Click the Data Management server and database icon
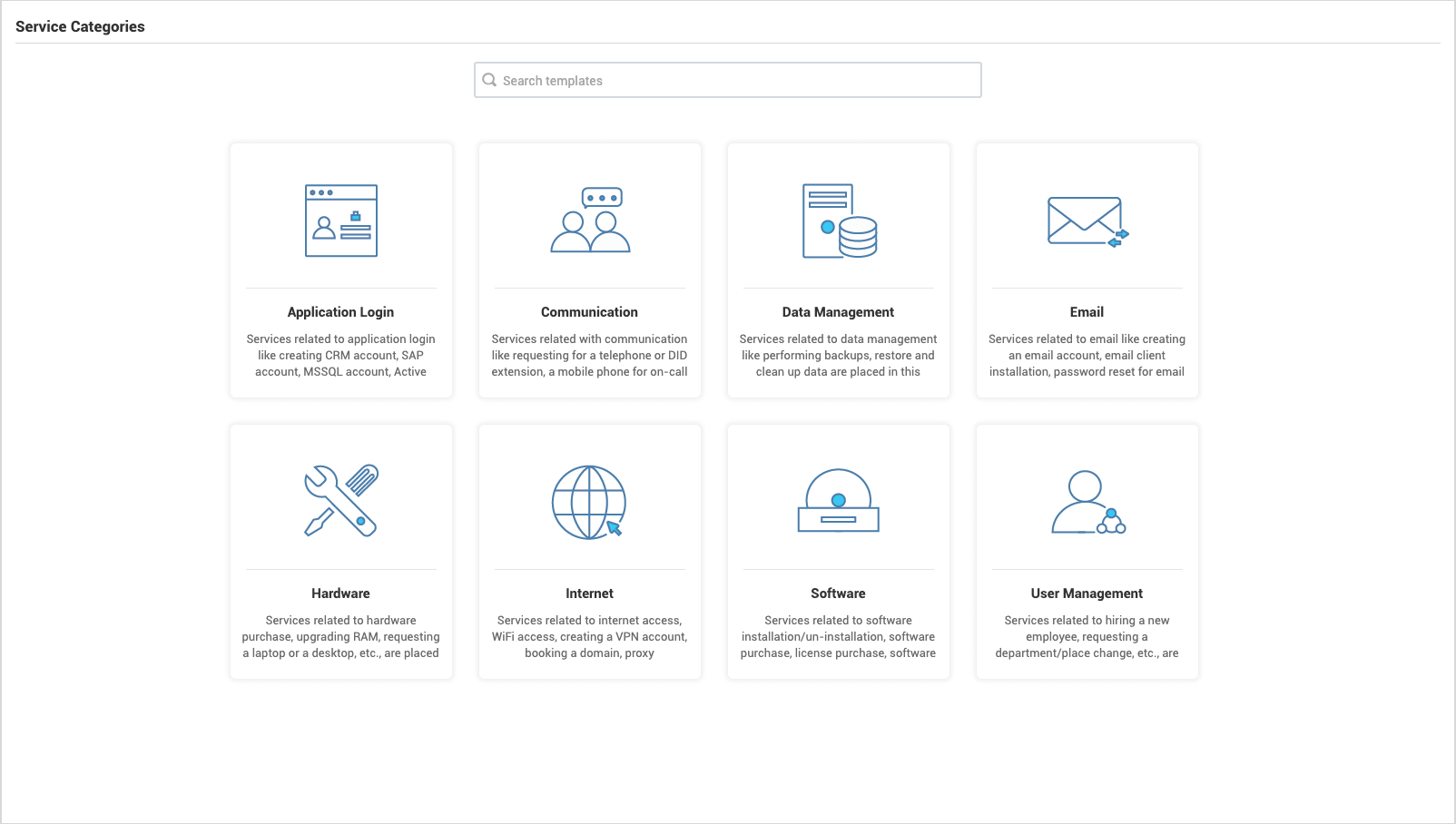 (838, 221)
